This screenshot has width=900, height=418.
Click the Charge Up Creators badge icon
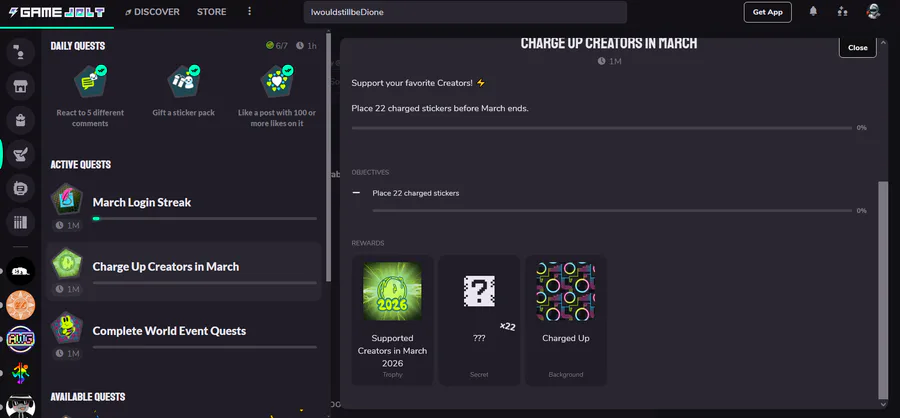[x=67, y=264]
